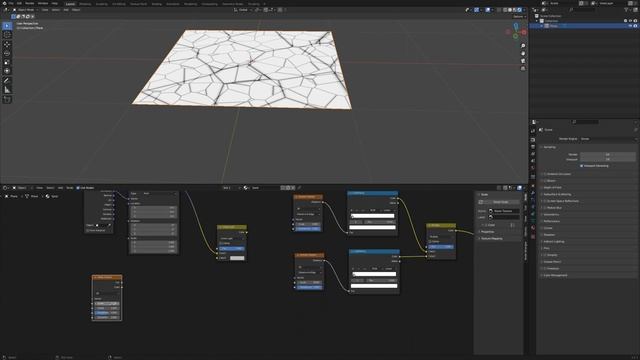
Task: Select the 3D Cursor tool
Action: click(7, 35)
